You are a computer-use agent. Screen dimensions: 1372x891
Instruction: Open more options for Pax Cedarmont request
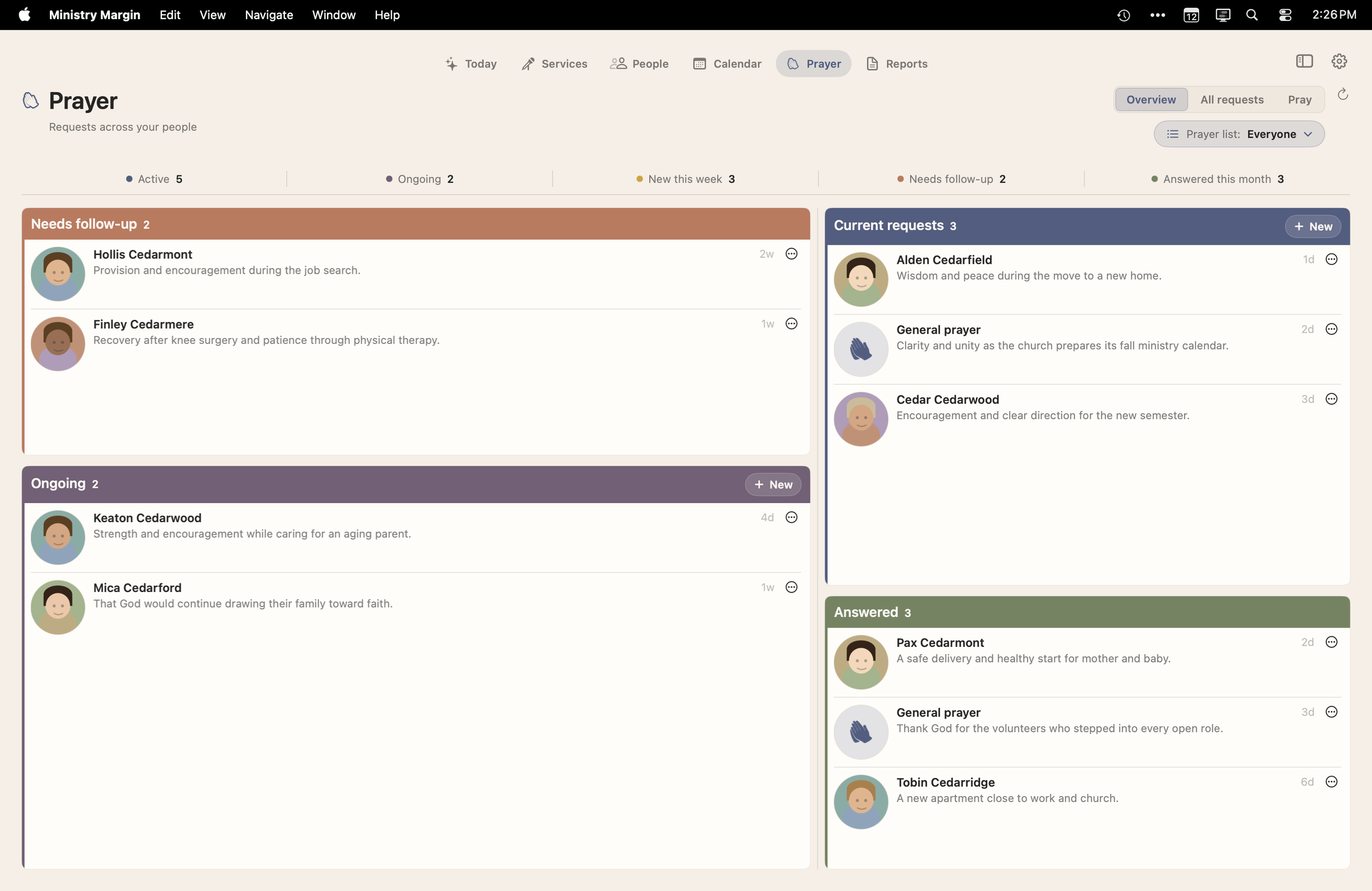click(x=1331, y=642)
